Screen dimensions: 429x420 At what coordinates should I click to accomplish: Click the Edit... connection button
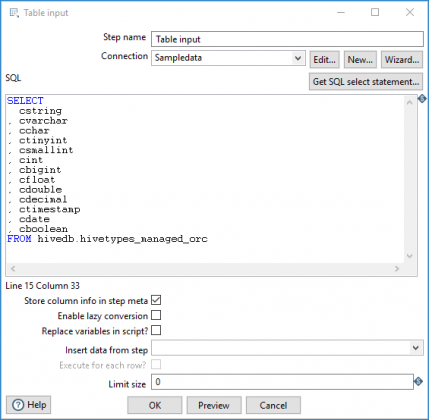click(324, 60)
